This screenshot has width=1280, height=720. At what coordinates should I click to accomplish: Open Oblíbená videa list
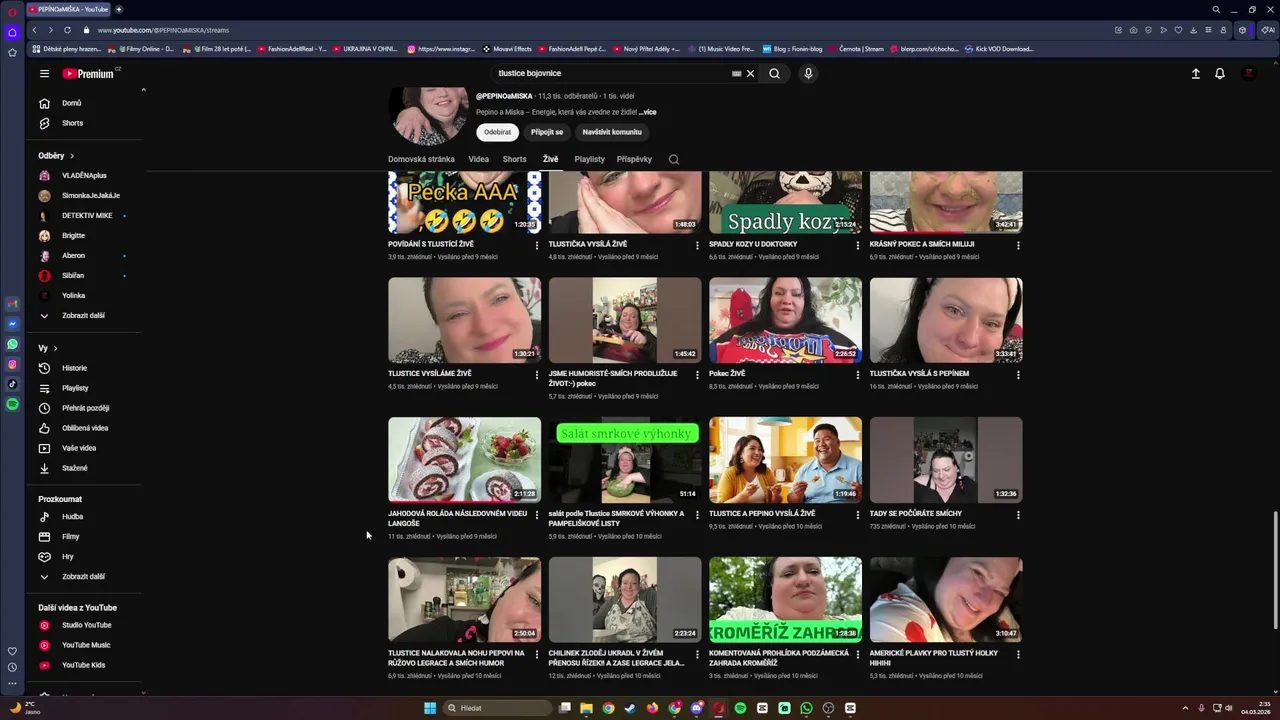coord(86,428)
